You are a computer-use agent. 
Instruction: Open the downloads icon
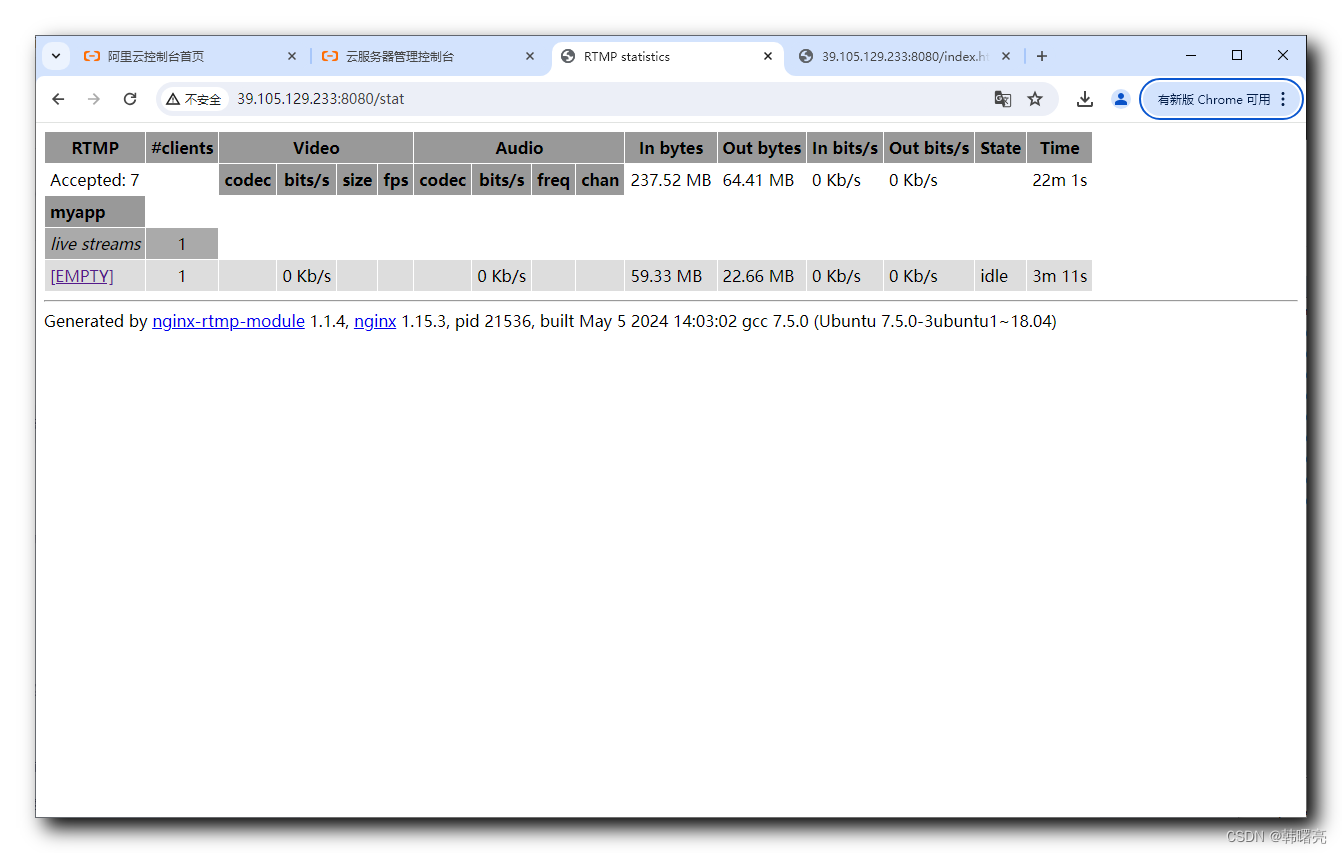[x=1084, y=99]
